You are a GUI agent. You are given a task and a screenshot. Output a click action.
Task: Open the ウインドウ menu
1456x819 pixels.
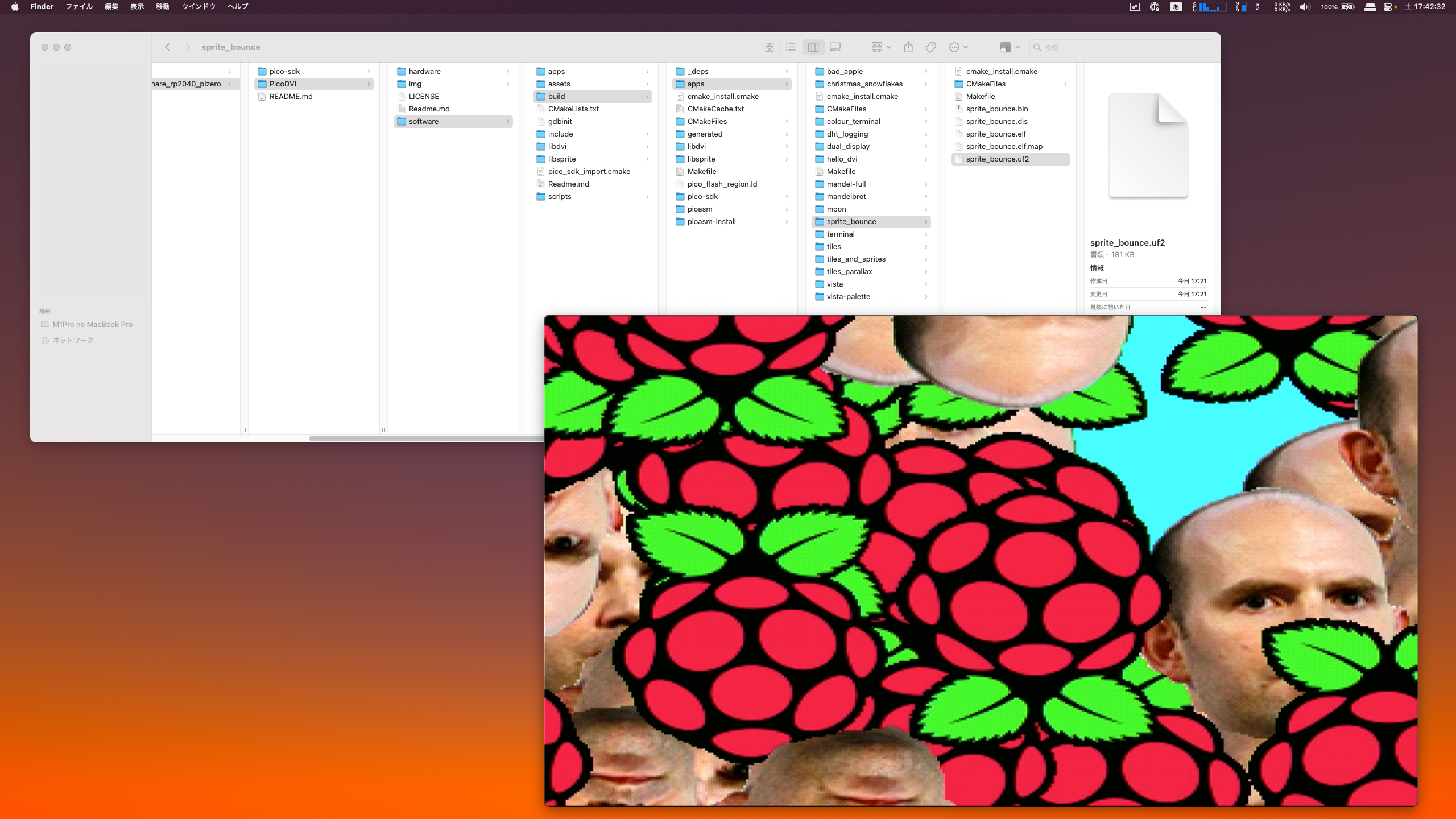coord(198,7)
